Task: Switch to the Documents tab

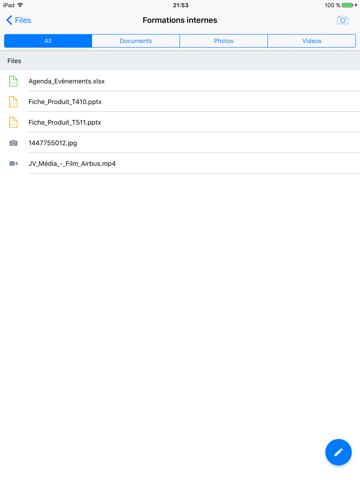Action: pos(136,41)
